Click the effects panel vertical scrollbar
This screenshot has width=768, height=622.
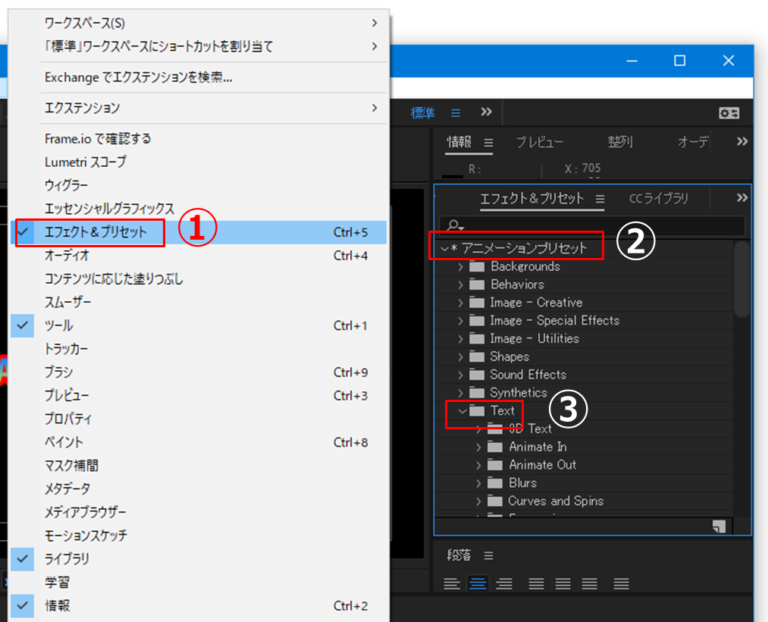740,280
